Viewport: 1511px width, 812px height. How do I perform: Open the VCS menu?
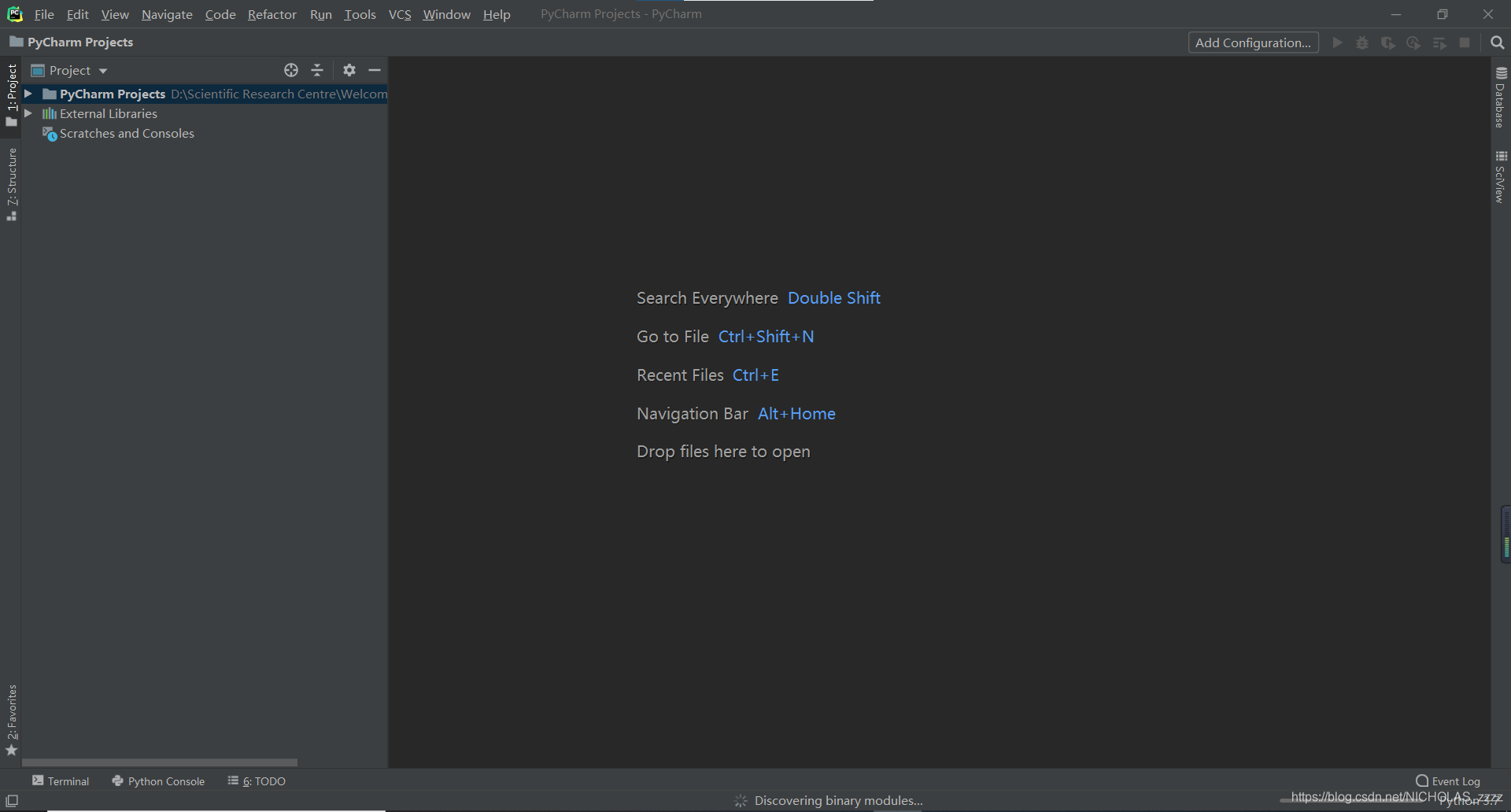pos(400,14)
